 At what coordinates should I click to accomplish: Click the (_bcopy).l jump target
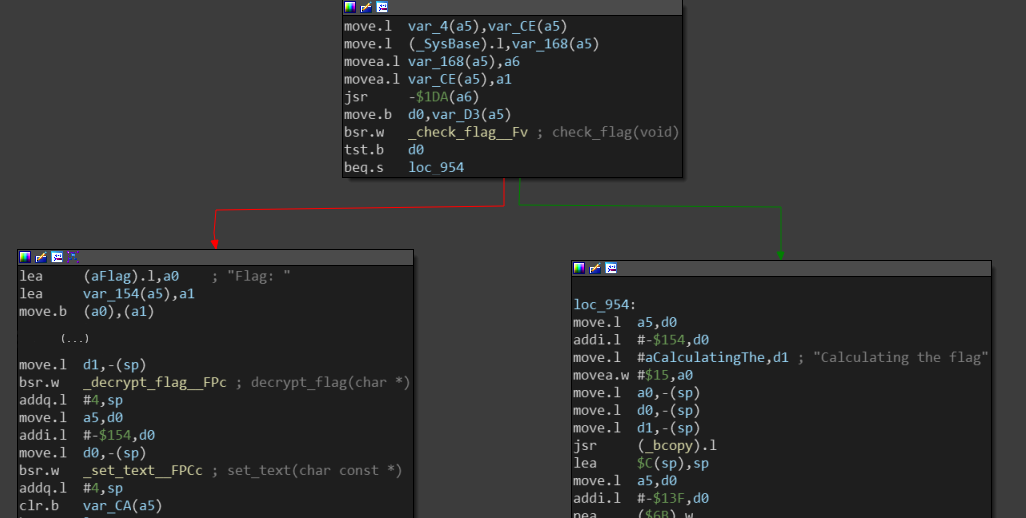(675, 445)
